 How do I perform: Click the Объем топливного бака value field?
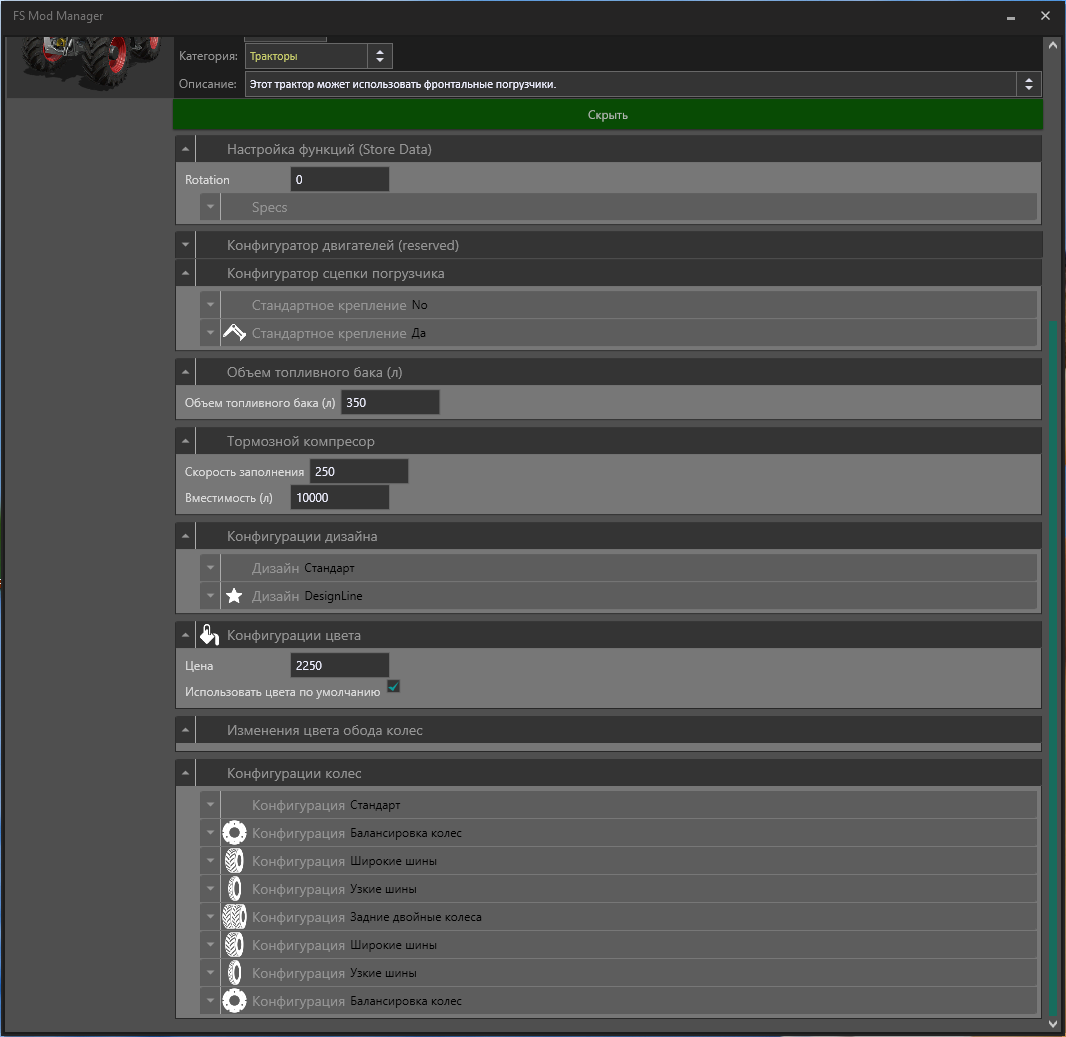point(389,403)
